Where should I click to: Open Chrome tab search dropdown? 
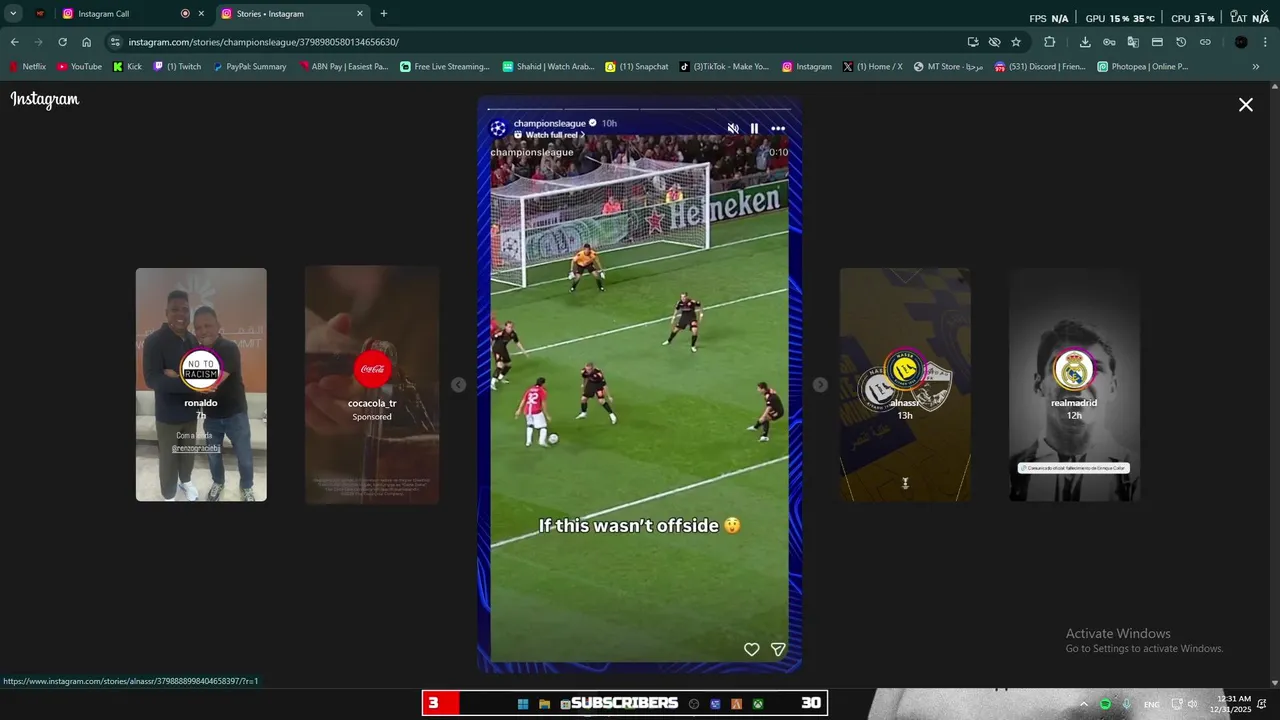click(x=13, y=14)
